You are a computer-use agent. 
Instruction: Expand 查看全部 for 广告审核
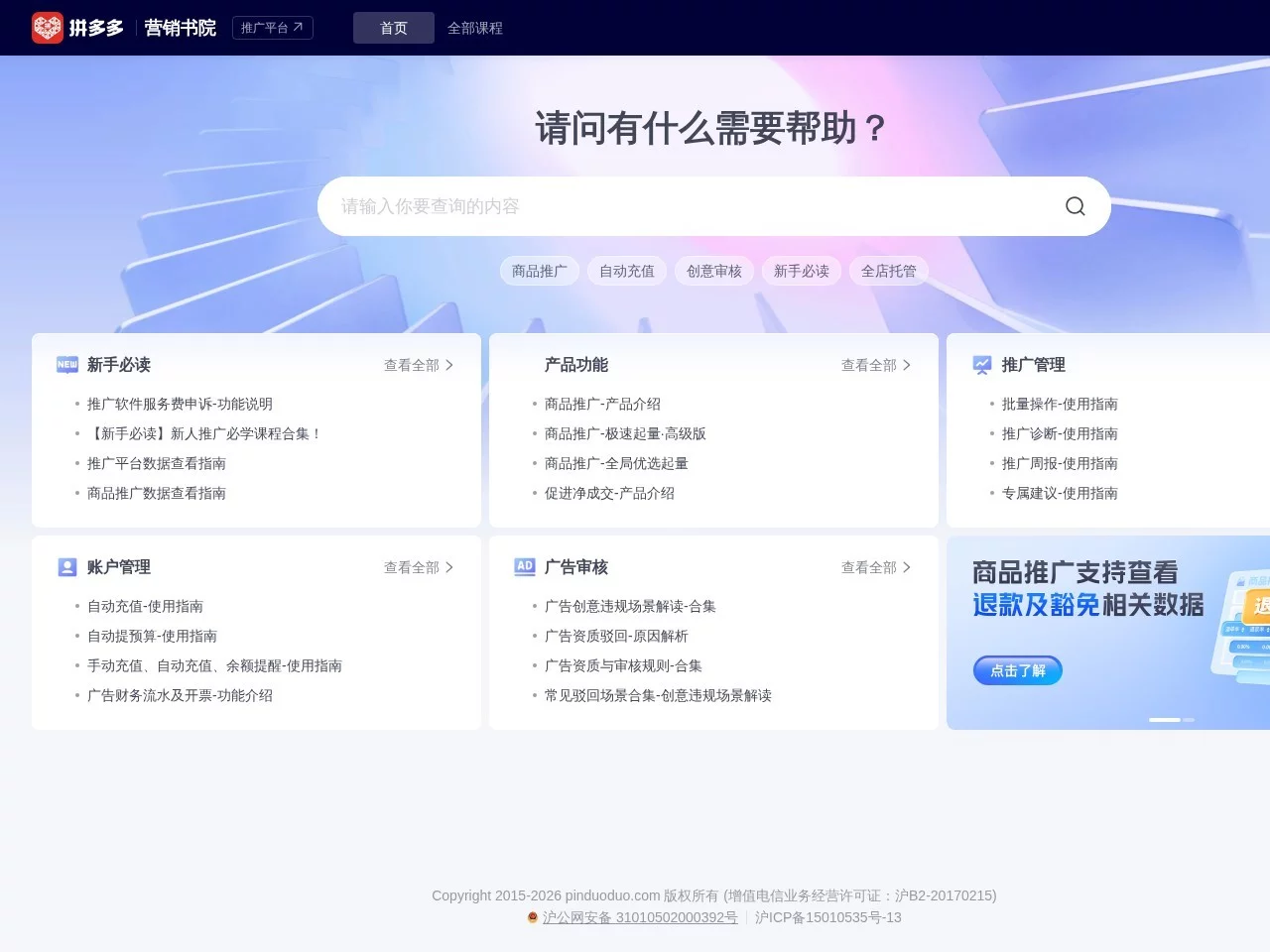click(874, 566)
